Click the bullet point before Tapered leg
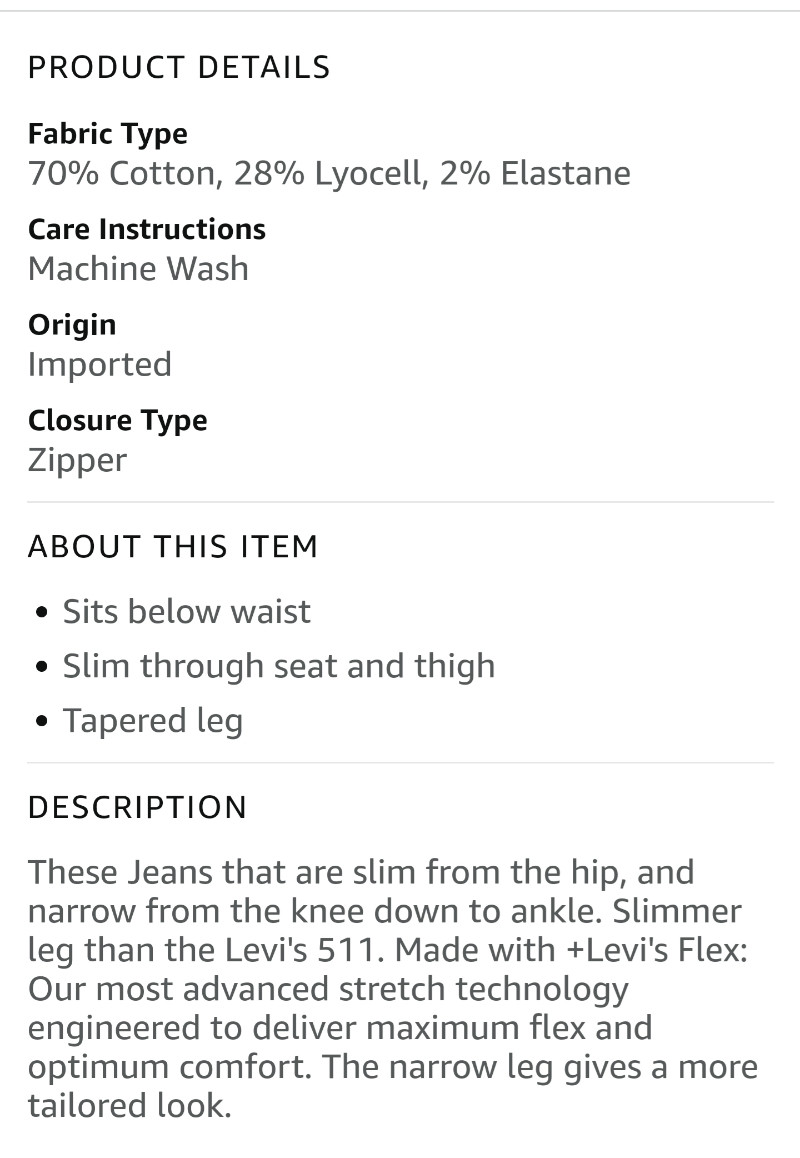This screenshot has height=1158, width=800. click(x=42, y=721)
